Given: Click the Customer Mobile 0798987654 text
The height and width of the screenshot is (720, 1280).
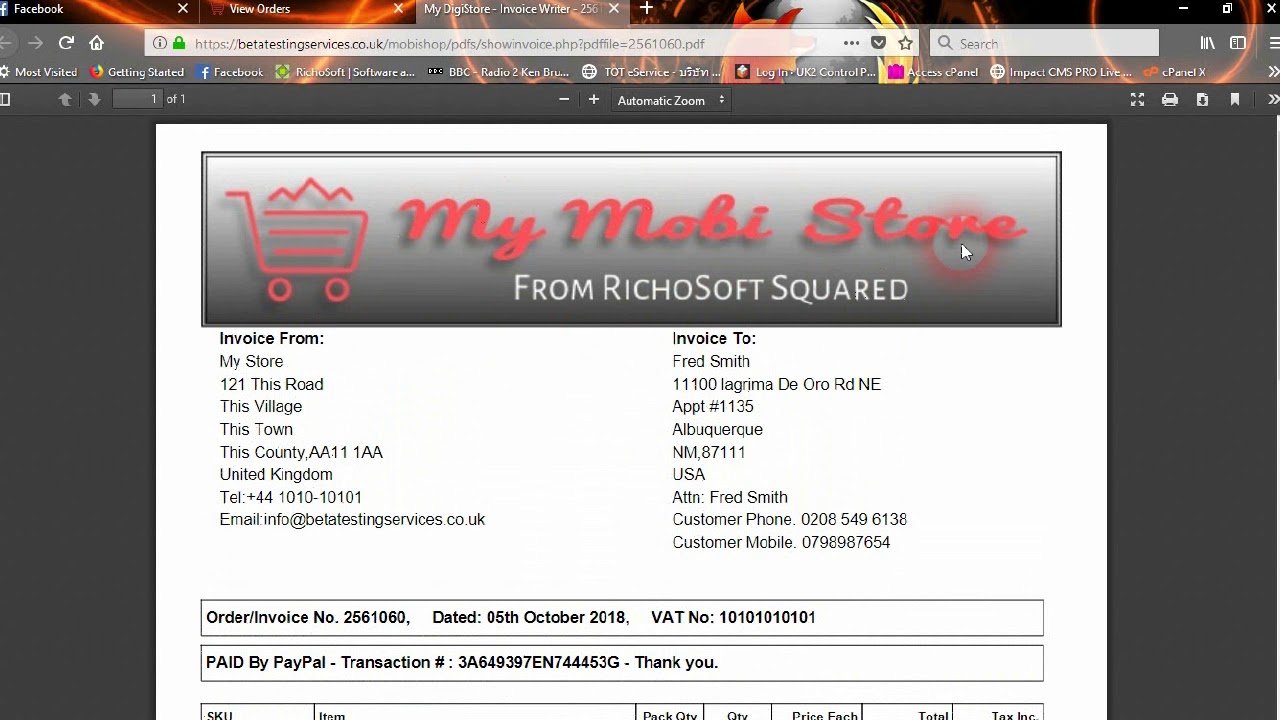Looking at the screenshot, I should point(781,542).
